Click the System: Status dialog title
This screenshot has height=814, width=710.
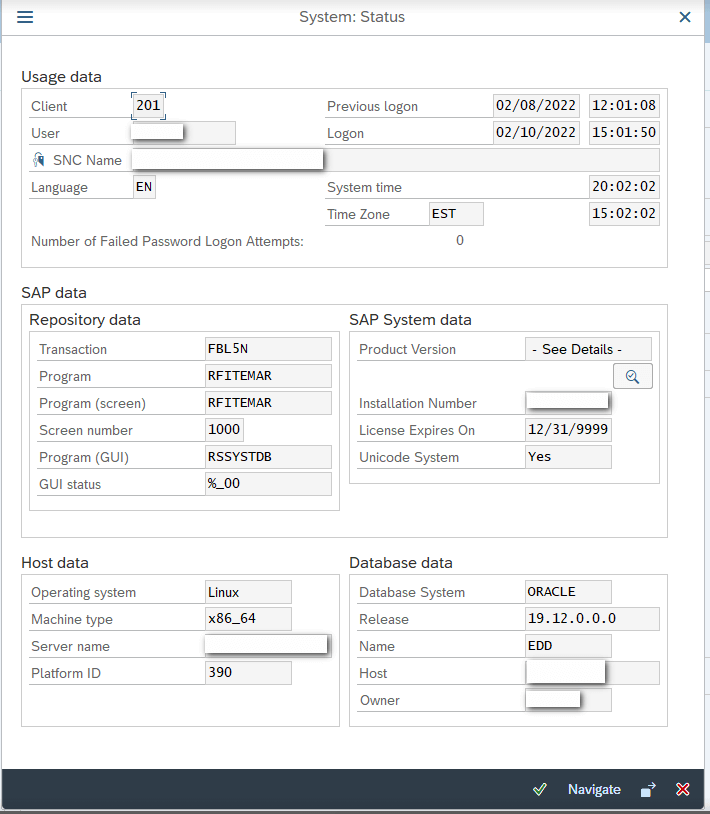point(352,17)
